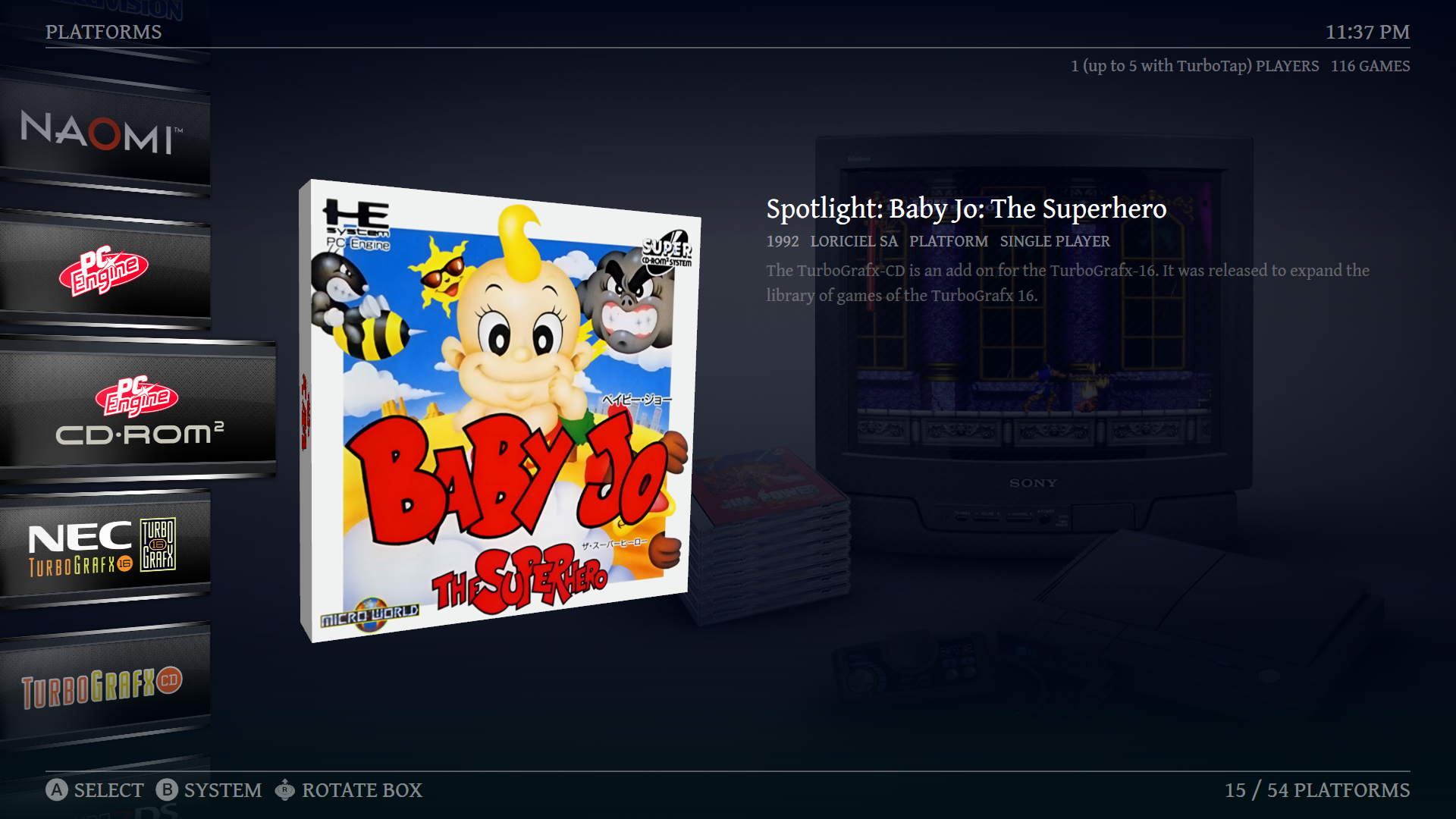Click the Baby Jo box art
The height and width of the screenshot is (819, 1456).
tap(499, 410)
